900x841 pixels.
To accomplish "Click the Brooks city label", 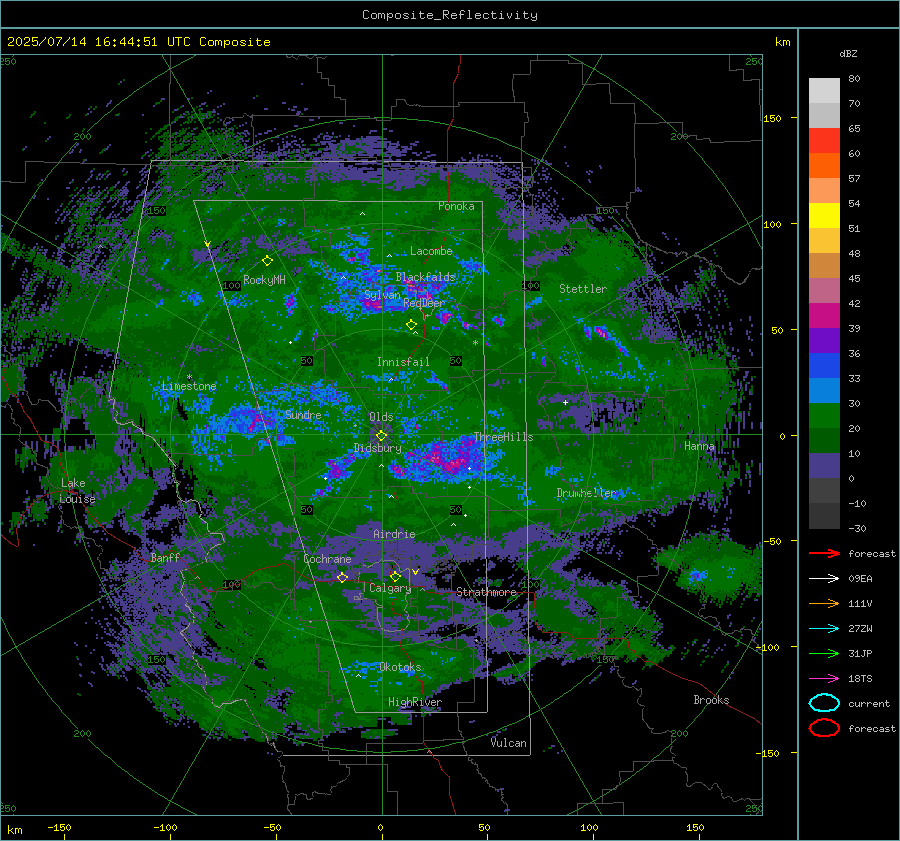I will (x=711, y=700).
